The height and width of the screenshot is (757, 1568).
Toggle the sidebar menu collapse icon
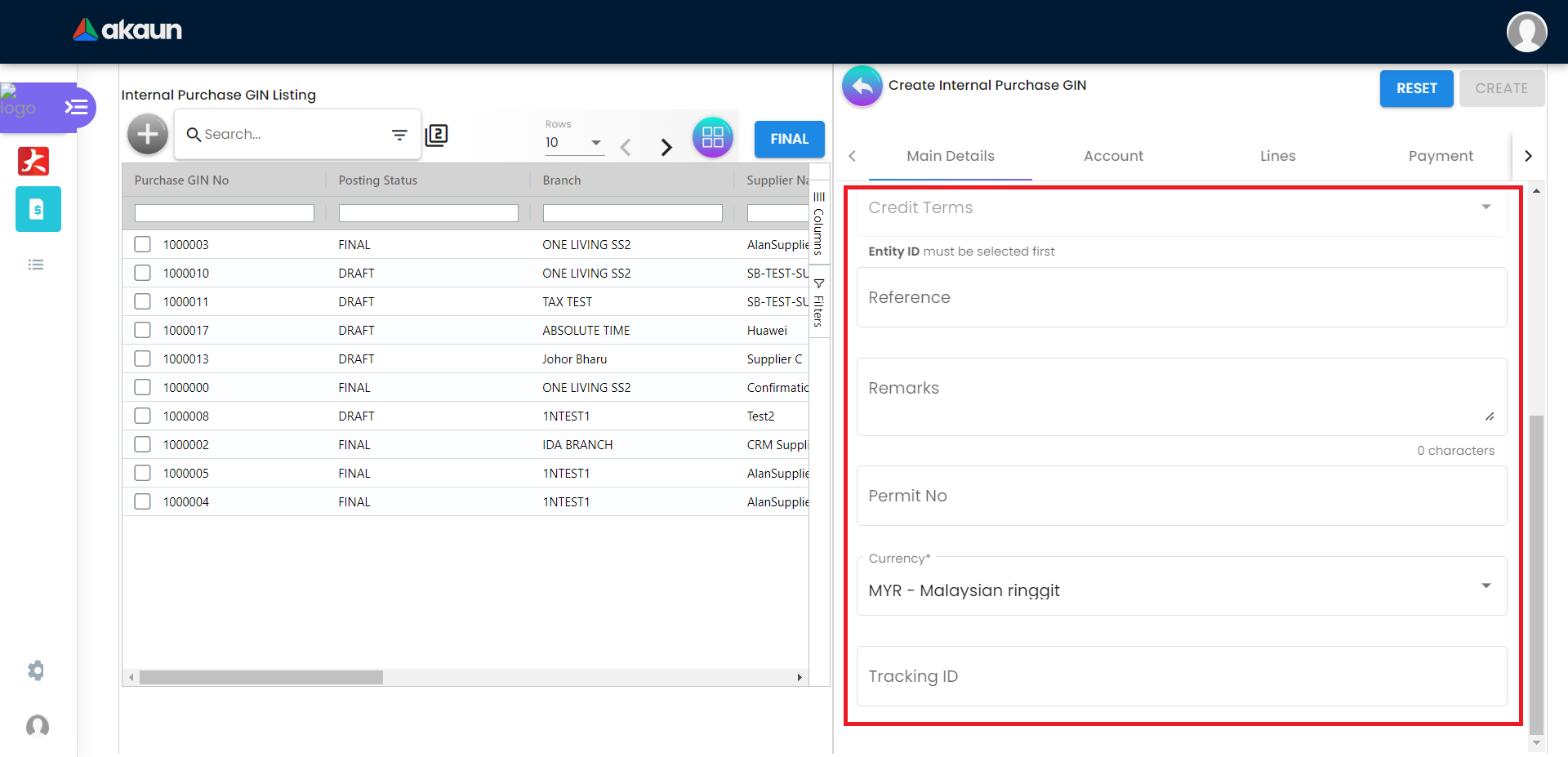[77, 107]
